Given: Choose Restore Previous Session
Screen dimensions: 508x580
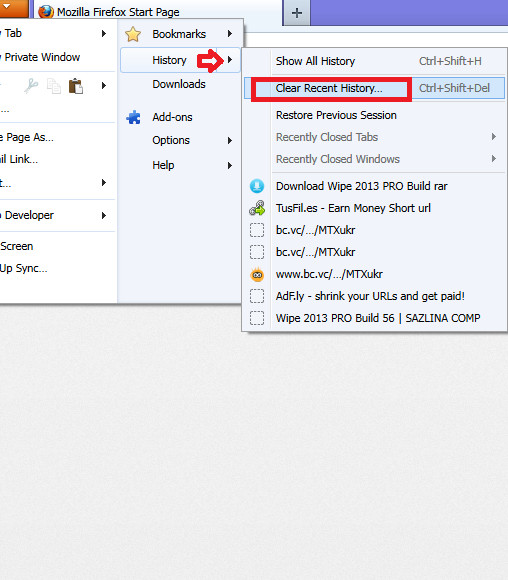Looking at the screenshot, I should [x=374, y=115].
